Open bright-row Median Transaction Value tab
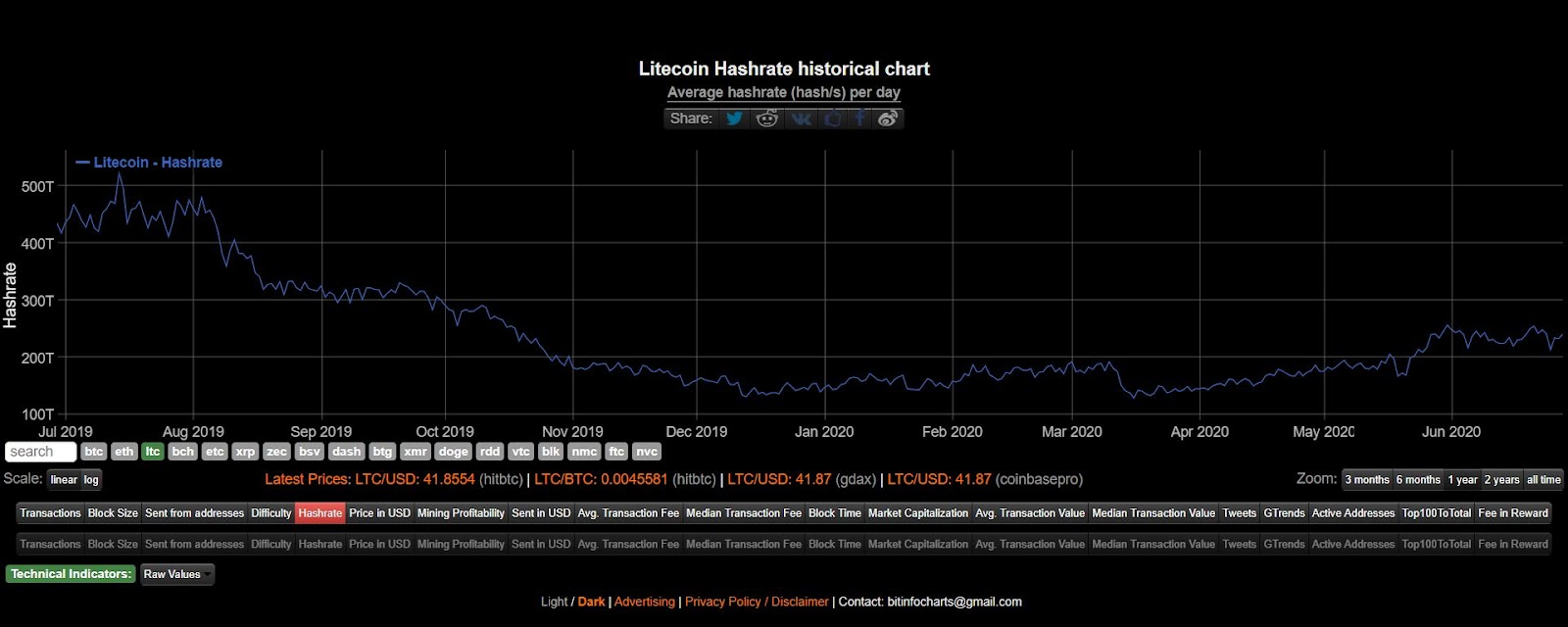This screenshot has width=1568, height=627. click(1153, 513)
